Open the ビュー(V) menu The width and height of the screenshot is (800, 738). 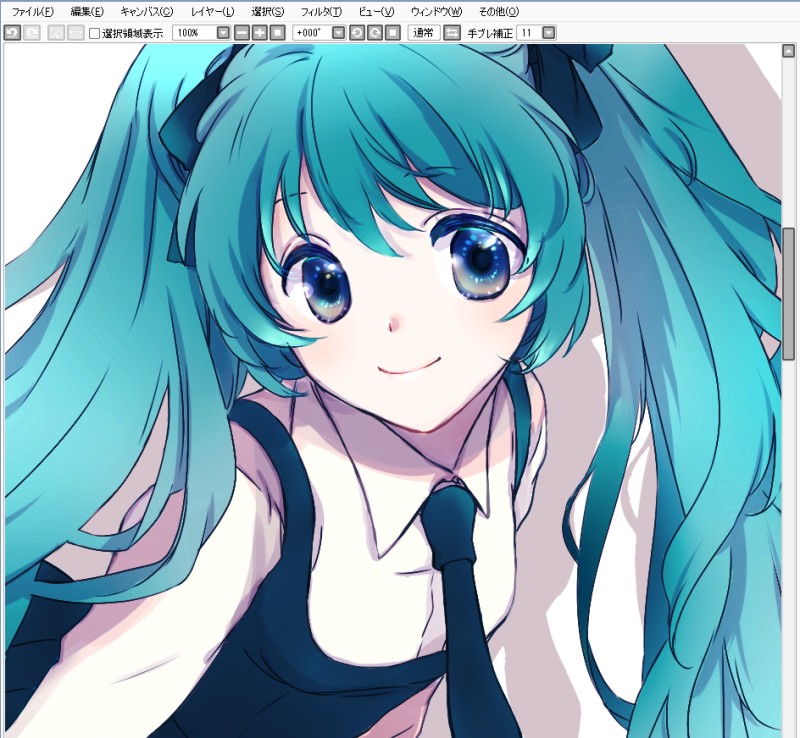click(x=377, y=12)
